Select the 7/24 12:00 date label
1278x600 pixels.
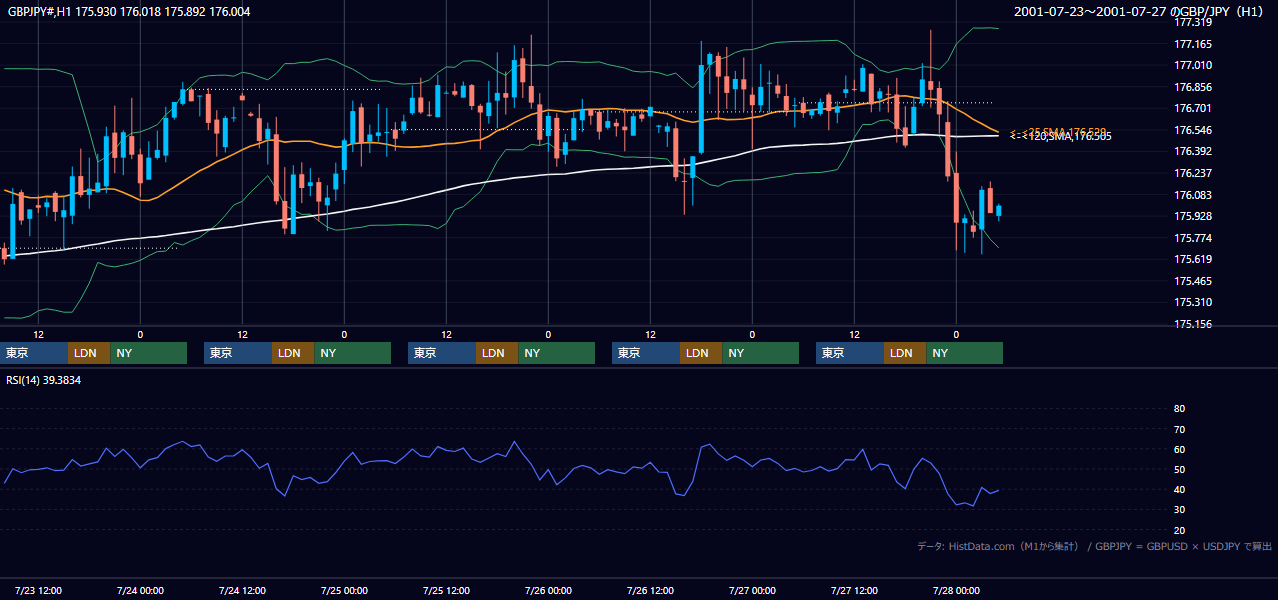[x=242, y=591]
